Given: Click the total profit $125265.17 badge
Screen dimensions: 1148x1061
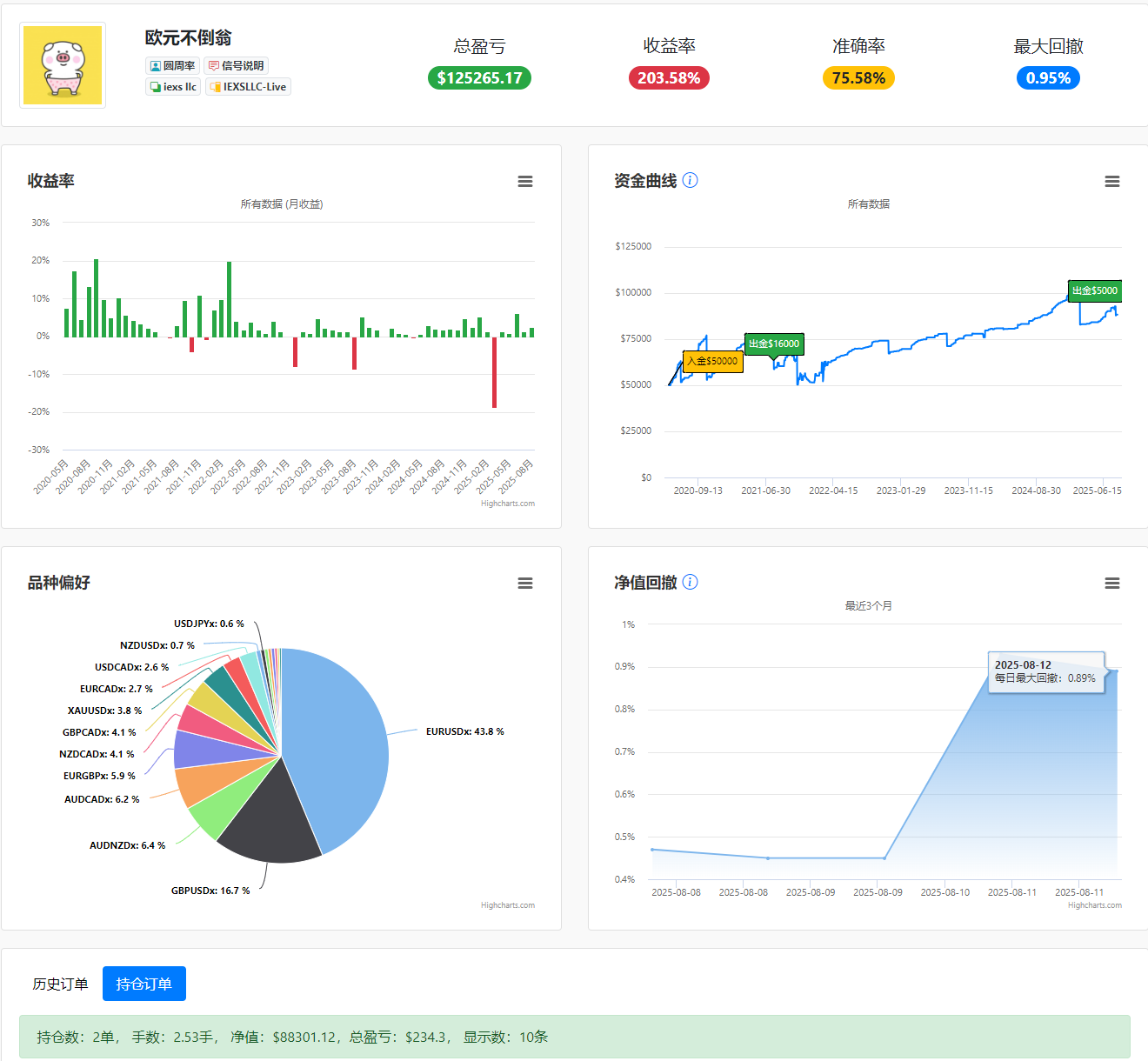Looking at the screenshot, I should tap(479, 78).
